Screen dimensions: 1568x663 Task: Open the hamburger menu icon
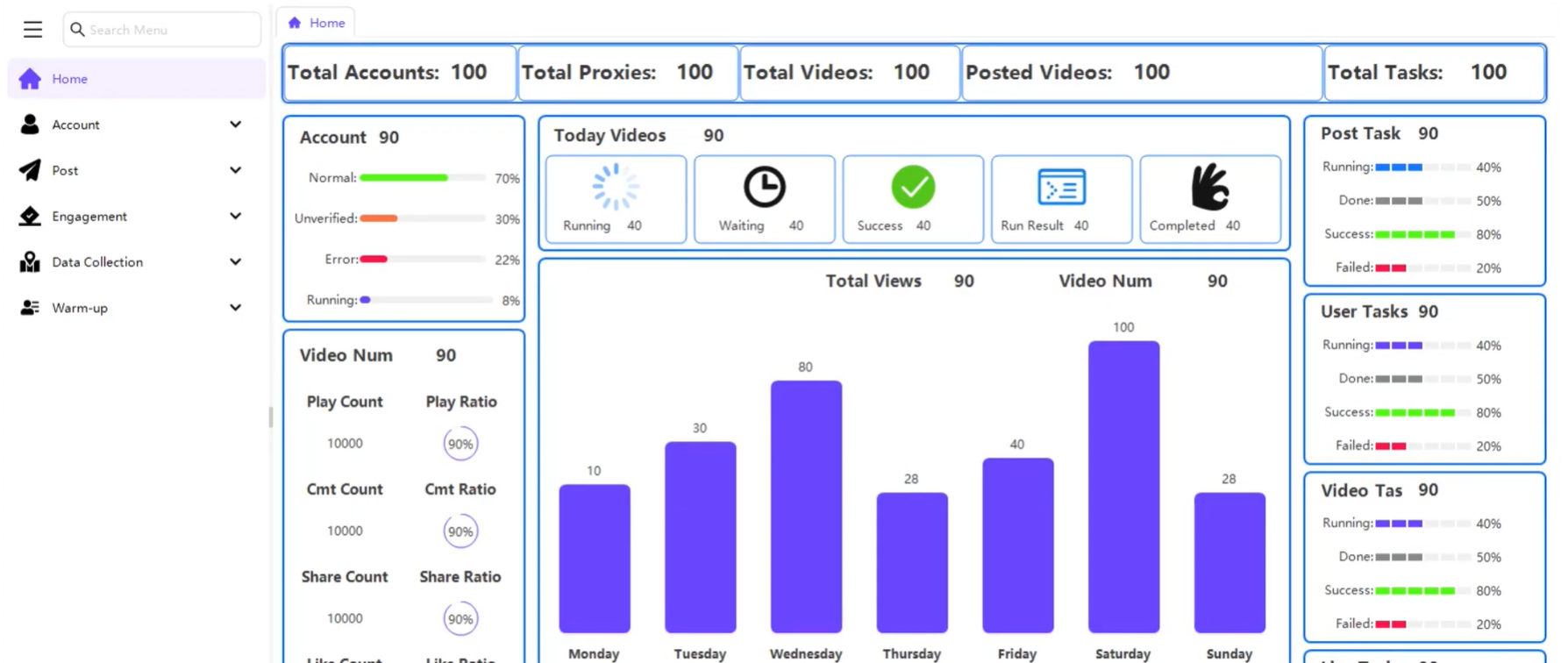pyautogui.click(x=32, y=30)
